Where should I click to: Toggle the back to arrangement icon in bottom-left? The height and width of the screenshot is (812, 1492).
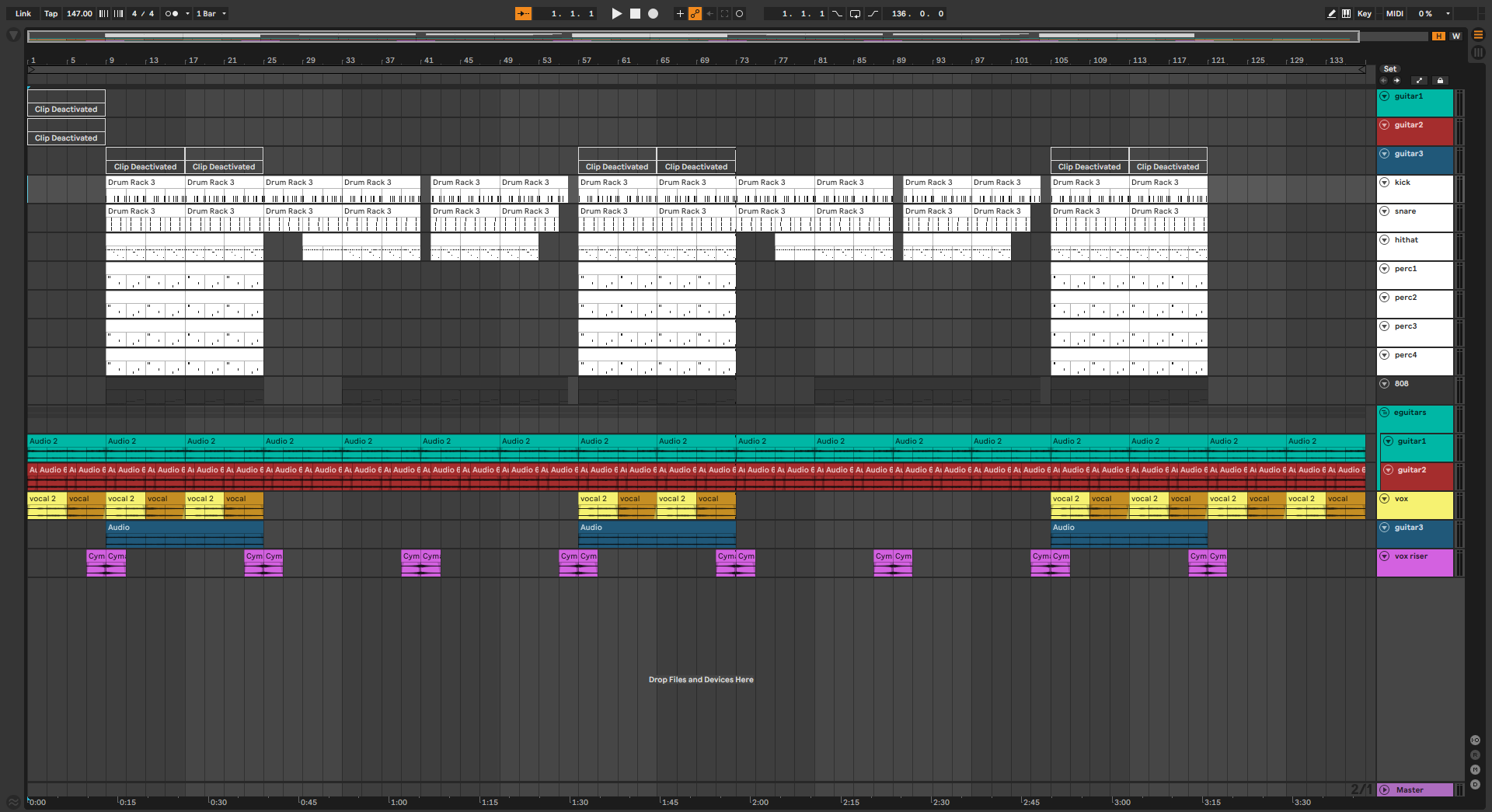pos(13,803)
